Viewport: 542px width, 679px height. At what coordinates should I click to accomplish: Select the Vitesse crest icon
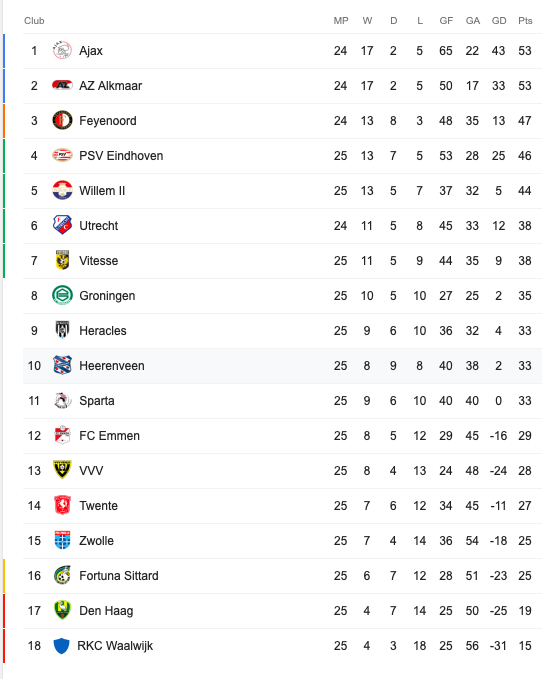(x=62, y=260)
